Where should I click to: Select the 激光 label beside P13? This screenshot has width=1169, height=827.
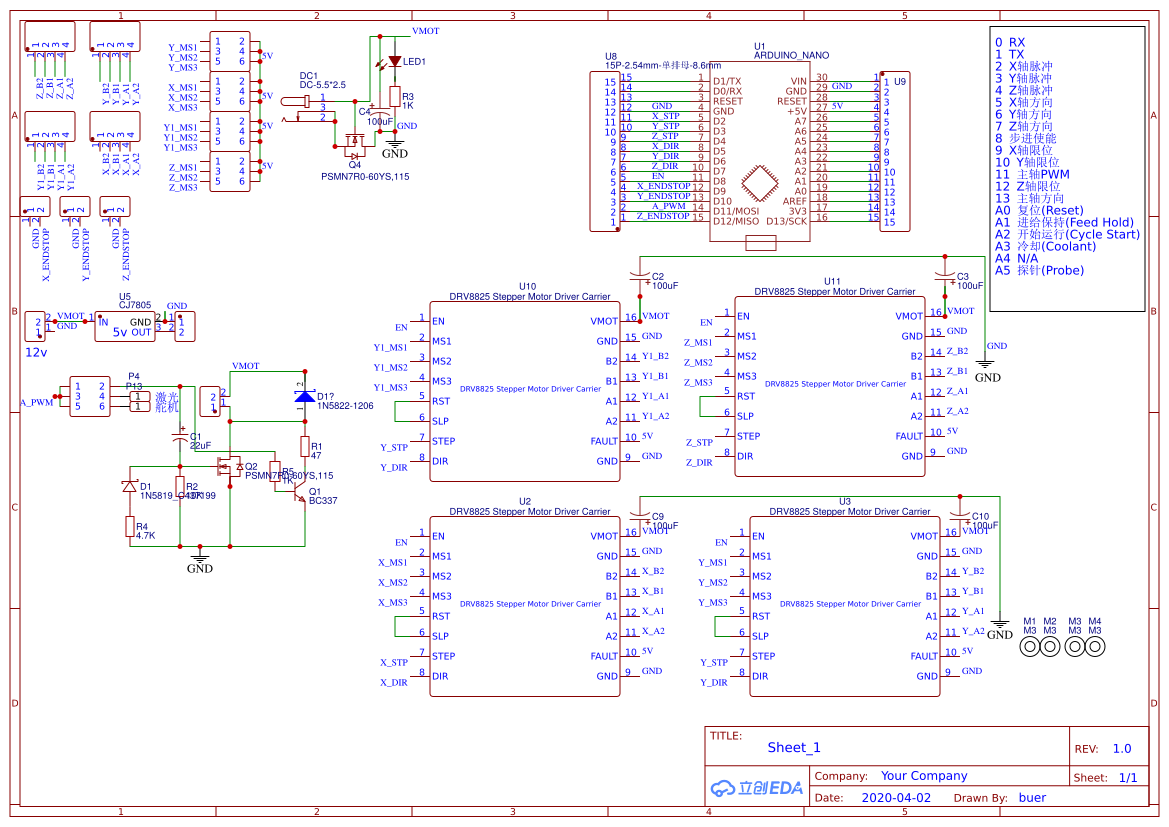click(167, 397)
